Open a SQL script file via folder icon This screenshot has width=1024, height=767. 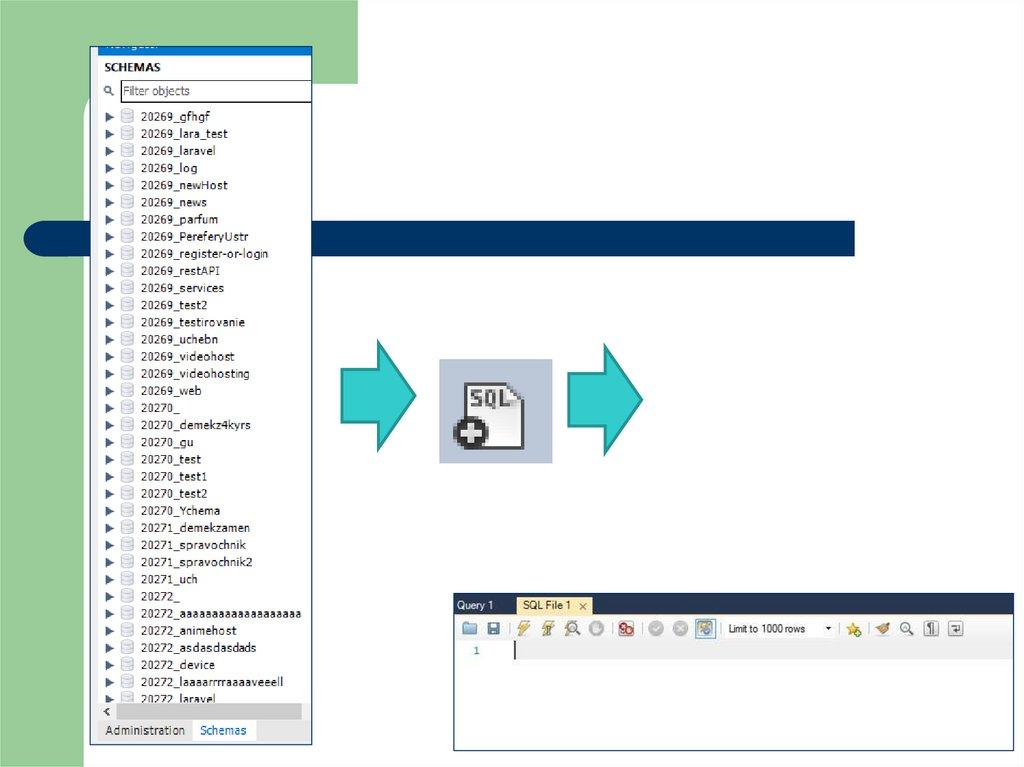point(470,629)
